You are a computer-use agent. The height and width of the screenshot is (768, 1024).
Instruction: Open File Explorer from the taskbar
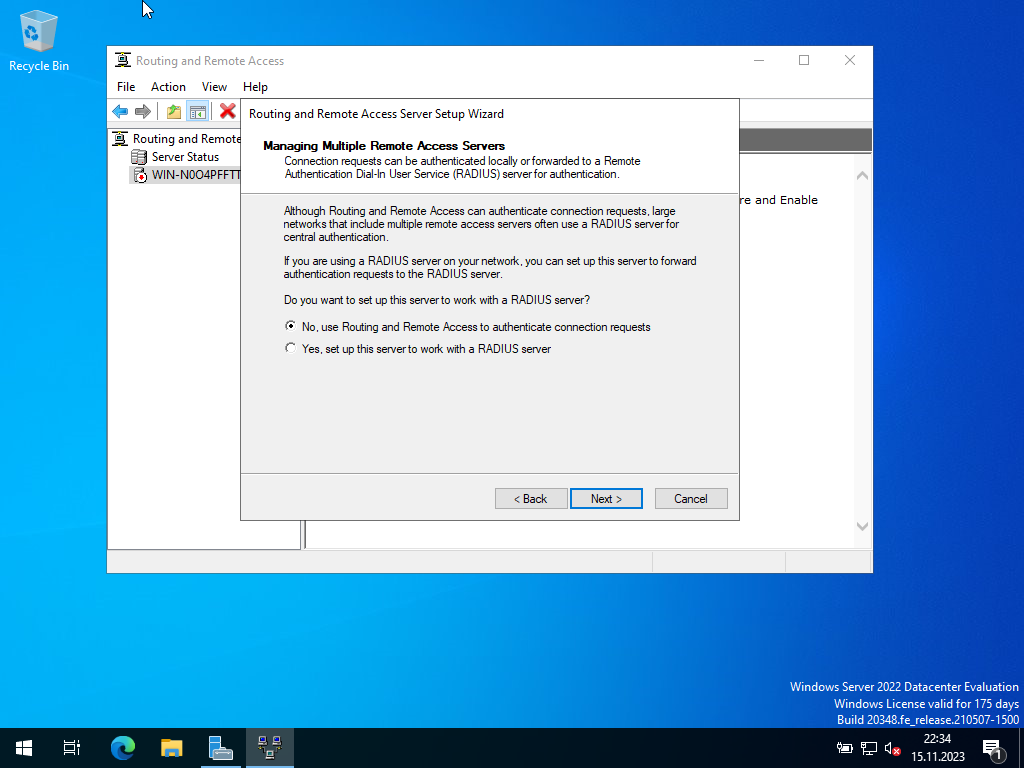[x=172, y=747]
